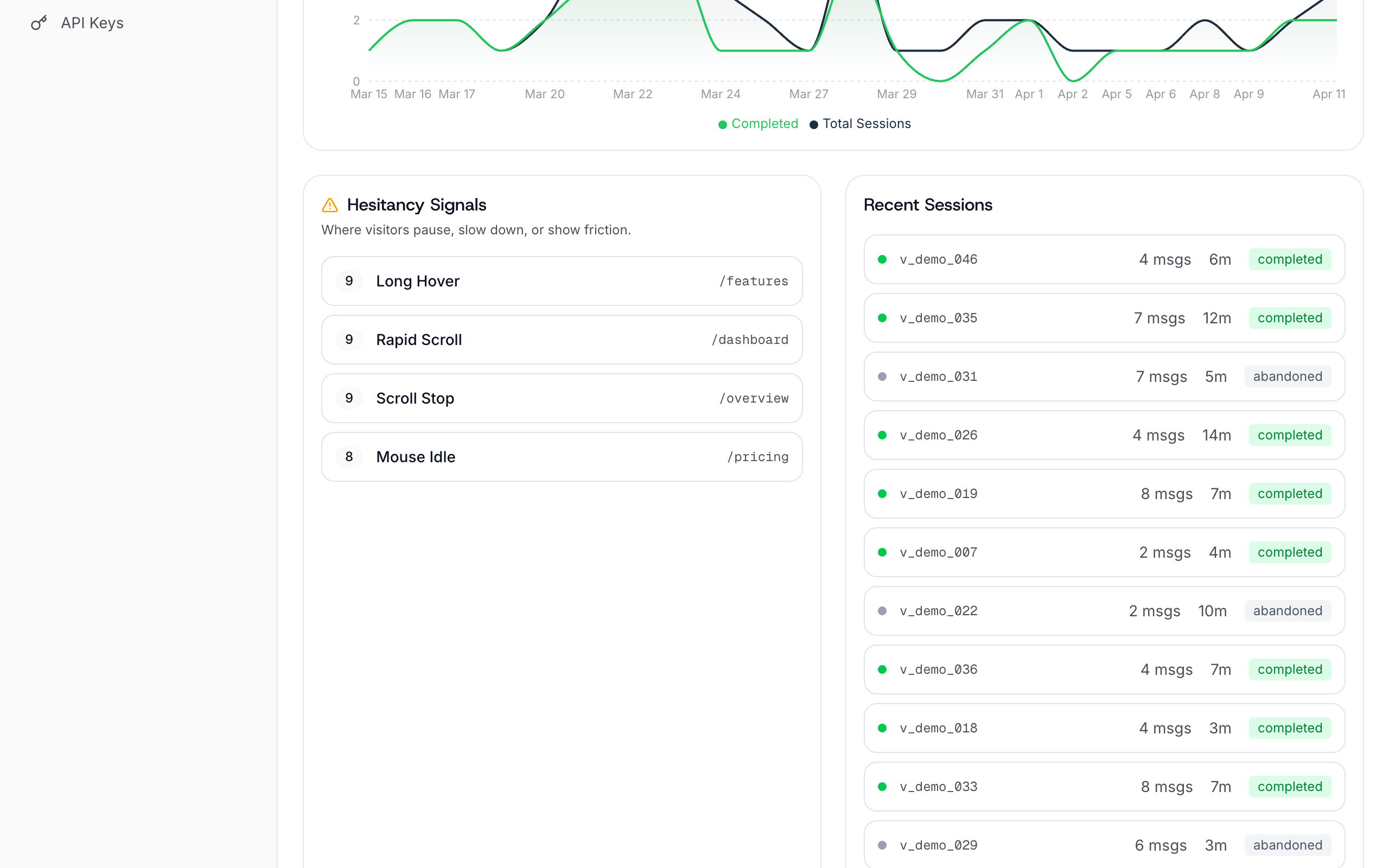Toggle the Completed legend series
Screen dimensions: 1389x868
tap(758, 124)
